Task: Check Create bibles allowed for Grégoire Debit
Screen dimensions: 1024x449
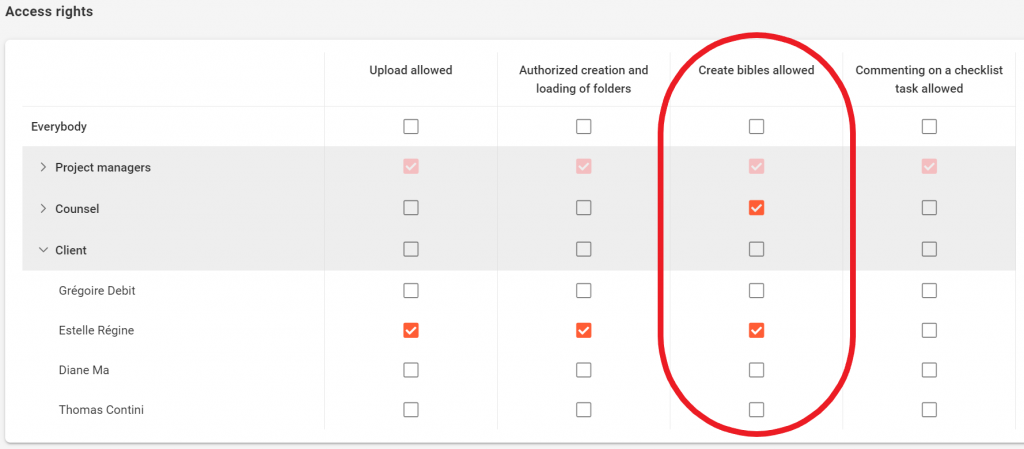Action: (x=757, y=290)
